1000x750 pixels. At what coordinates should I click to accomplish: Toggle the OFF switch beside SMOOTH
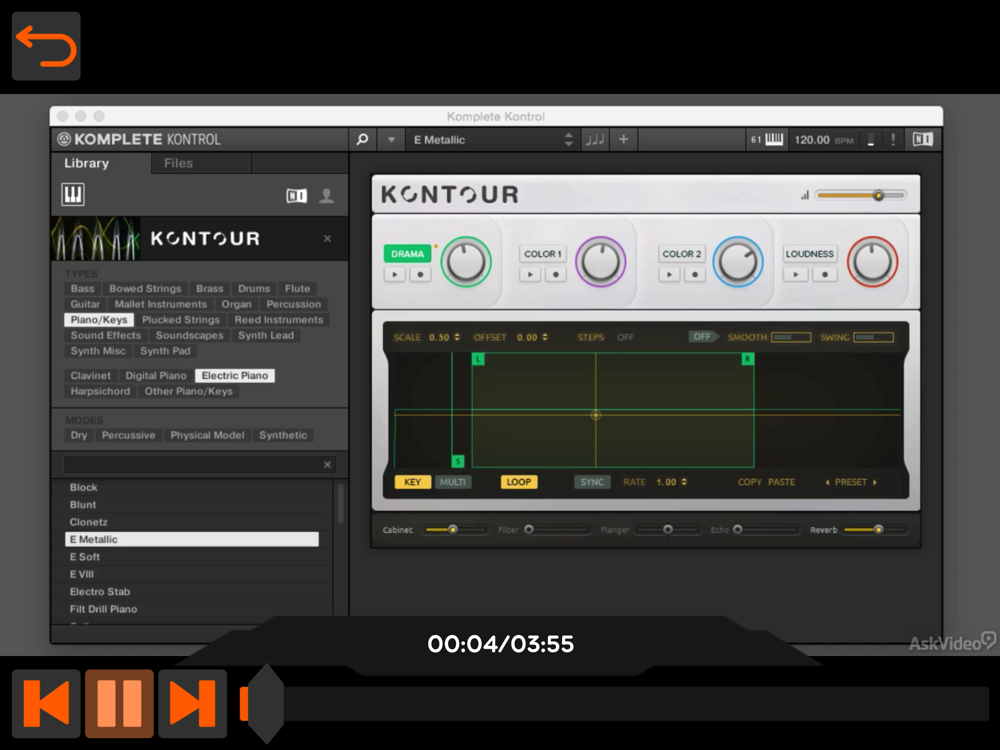(703, 337)
